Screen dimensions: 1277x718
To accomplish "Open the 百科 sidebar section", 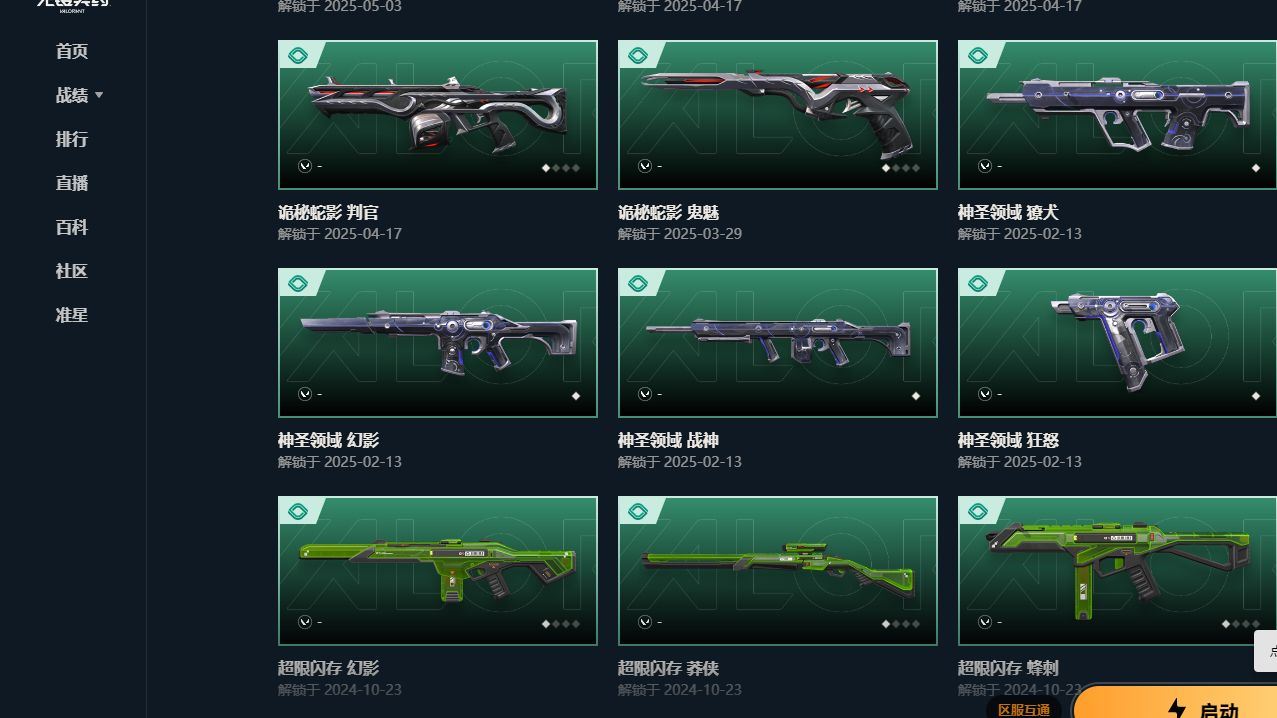I will 72,227.
